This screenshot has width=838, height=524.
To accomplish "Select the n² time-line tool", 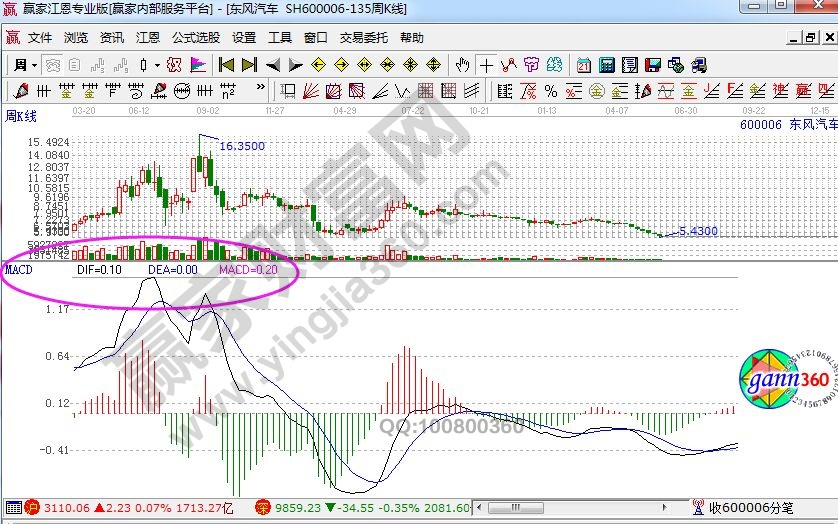I will (228, 91).
